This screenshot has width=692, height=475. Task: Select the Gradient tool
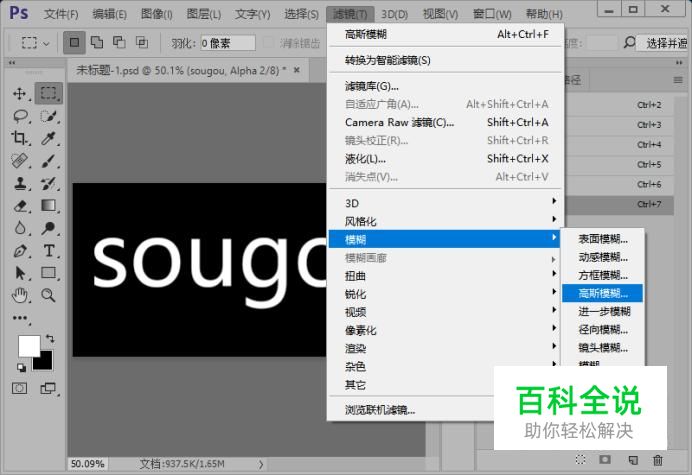[49, 206]
